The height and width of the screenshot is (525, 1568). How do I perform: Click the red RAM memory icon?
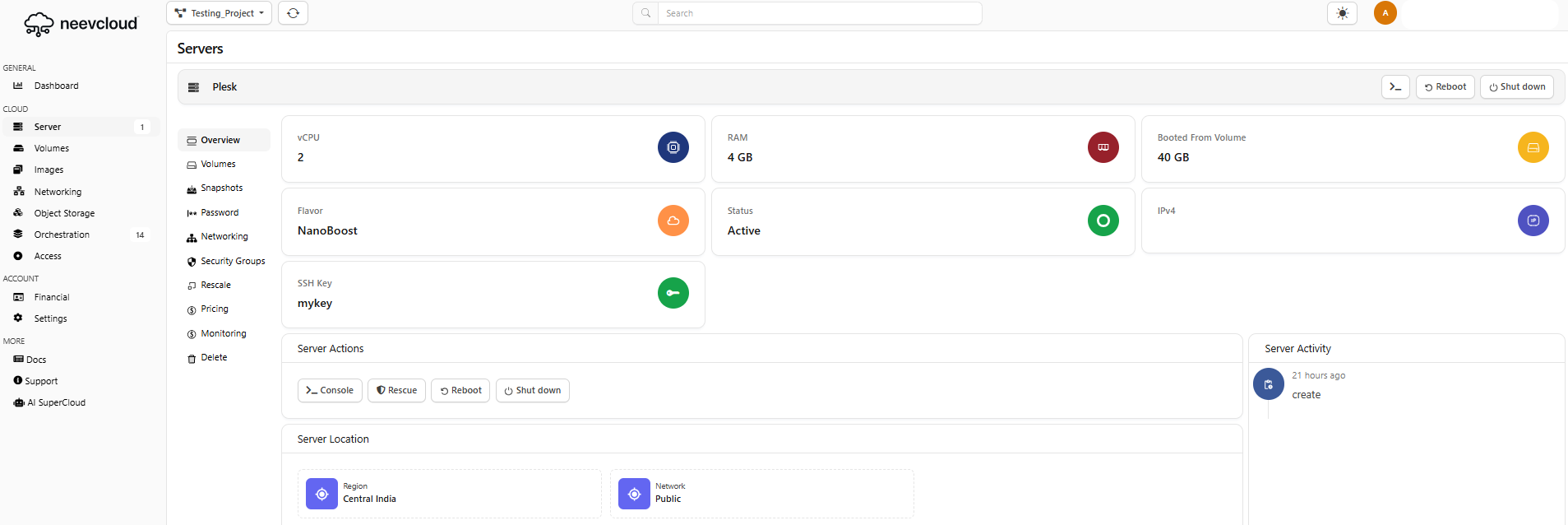(x=1103, y=147)
